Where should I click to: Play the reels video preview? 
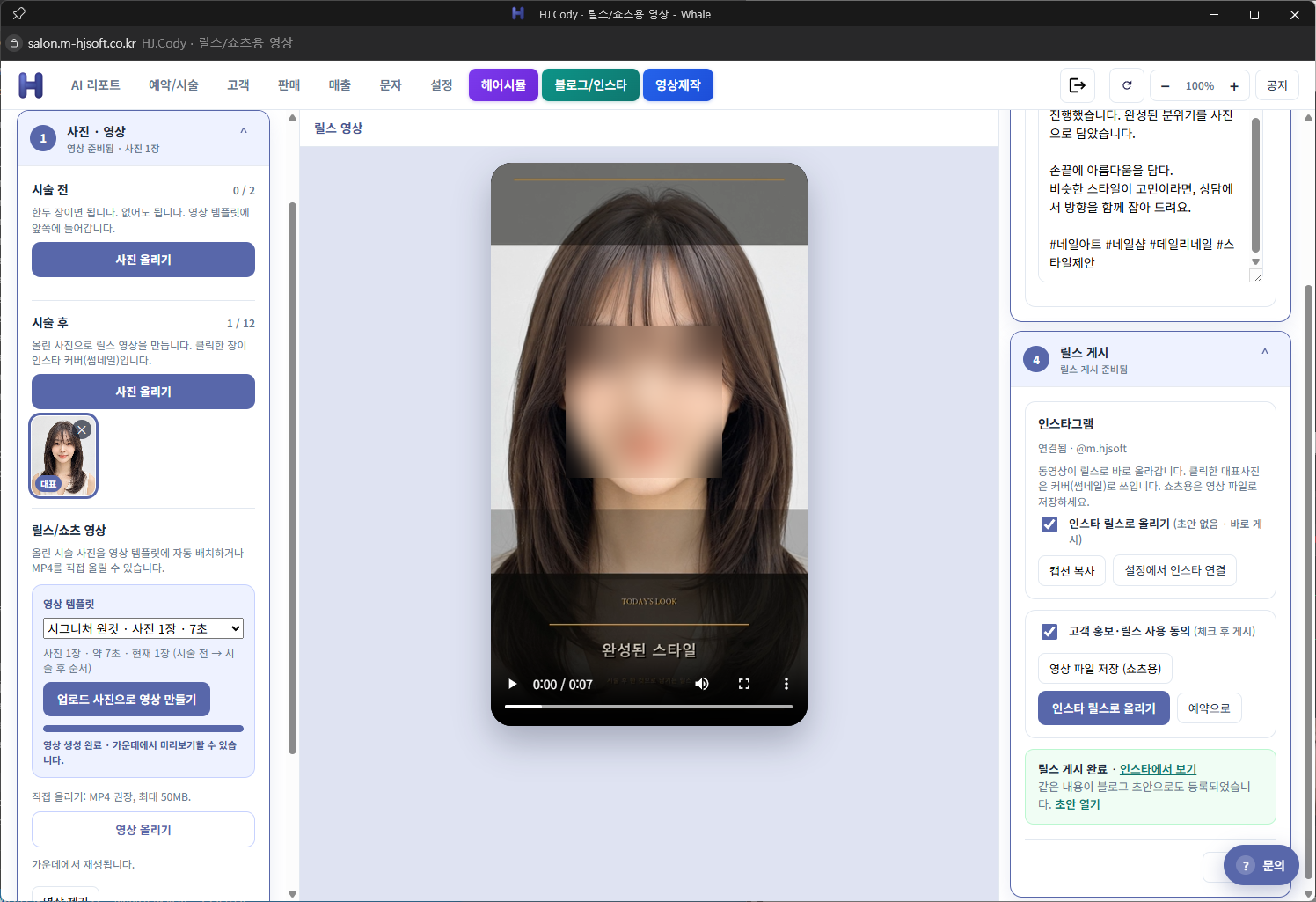512,684
